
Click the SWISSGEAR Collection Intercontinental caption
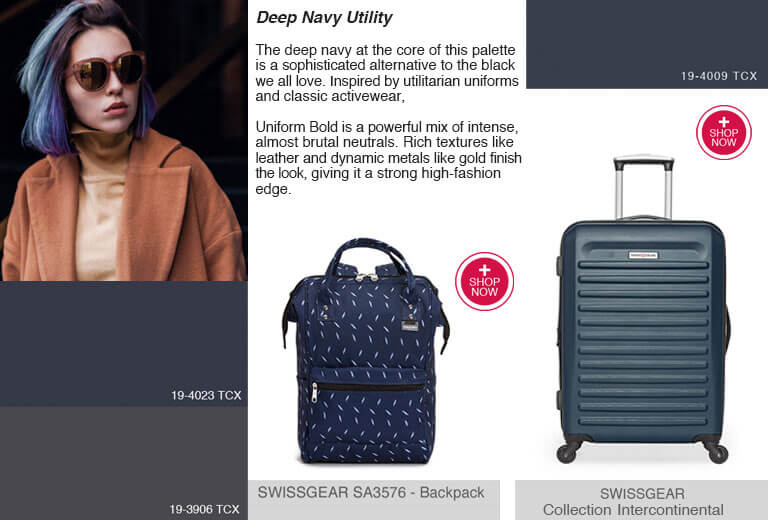tap(643, 501)
